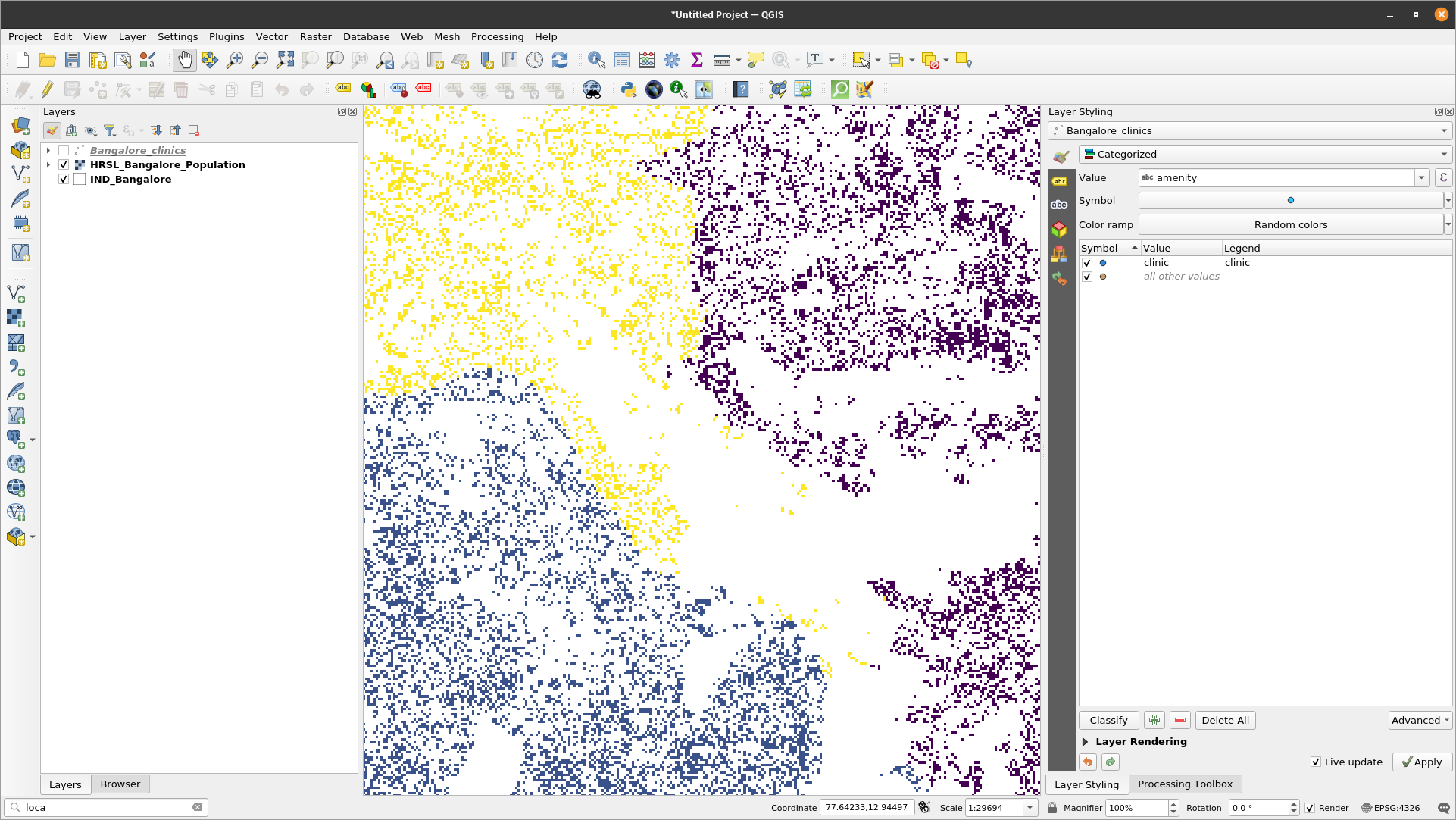1456x820 pixels.
Task: Select the Identify Features tool
Action: coord(597,61)
